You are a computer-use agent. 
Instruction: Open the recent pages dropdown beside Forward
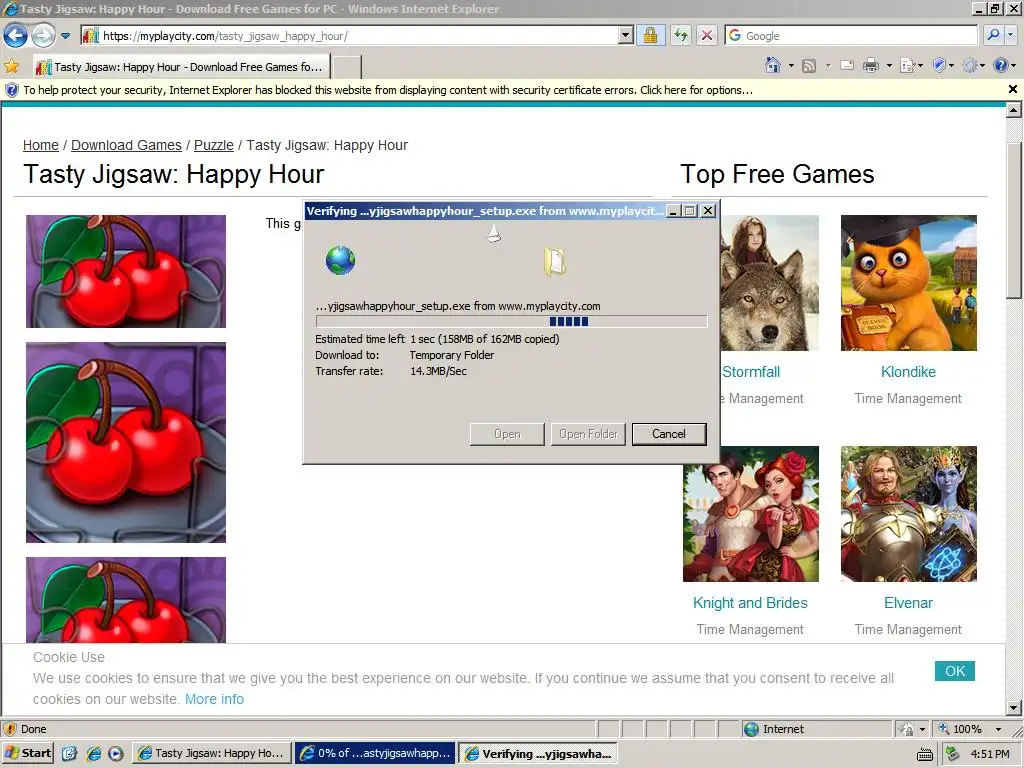[x=65, y=36]
